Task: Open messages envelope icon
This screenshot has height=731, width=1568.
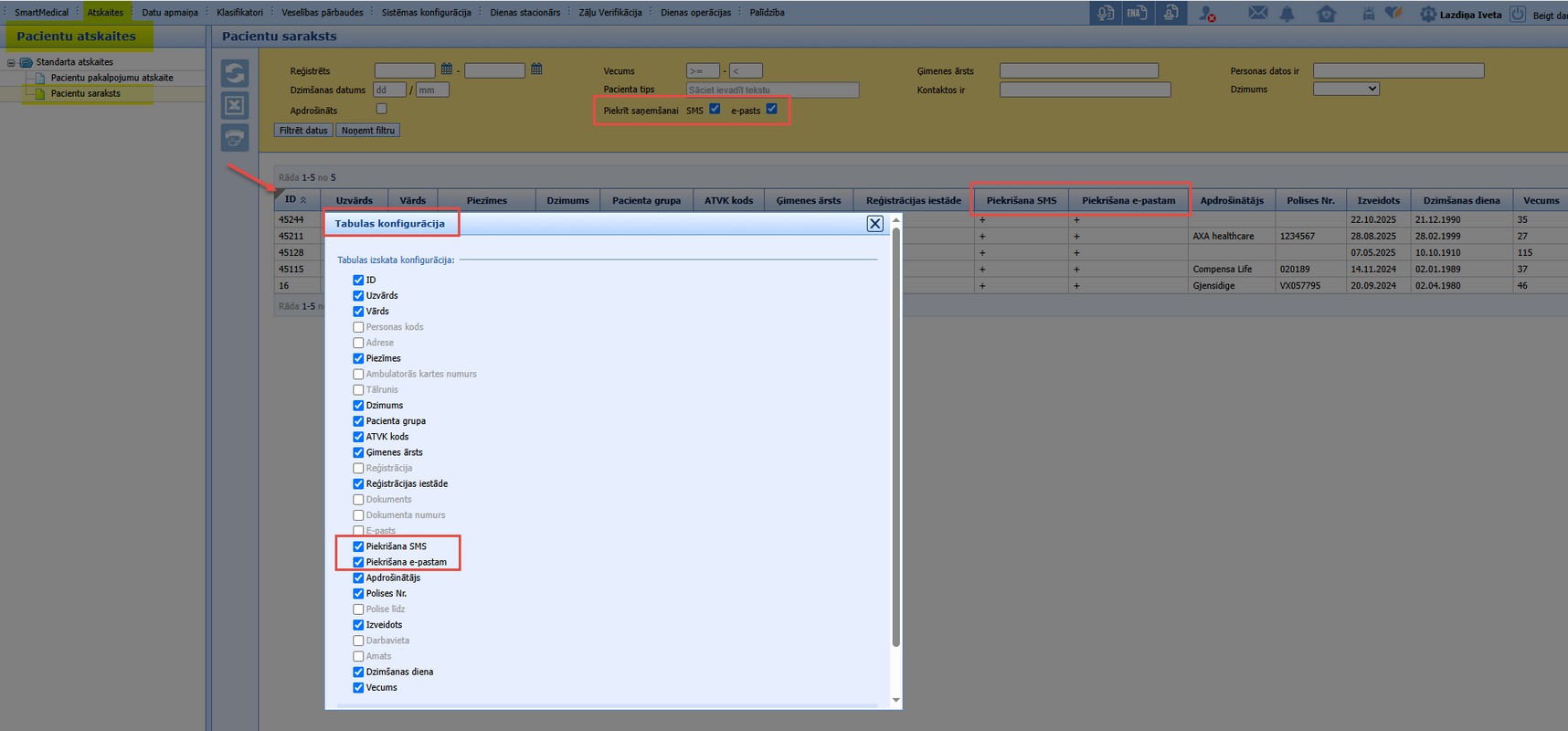Action: [1258, 13]
